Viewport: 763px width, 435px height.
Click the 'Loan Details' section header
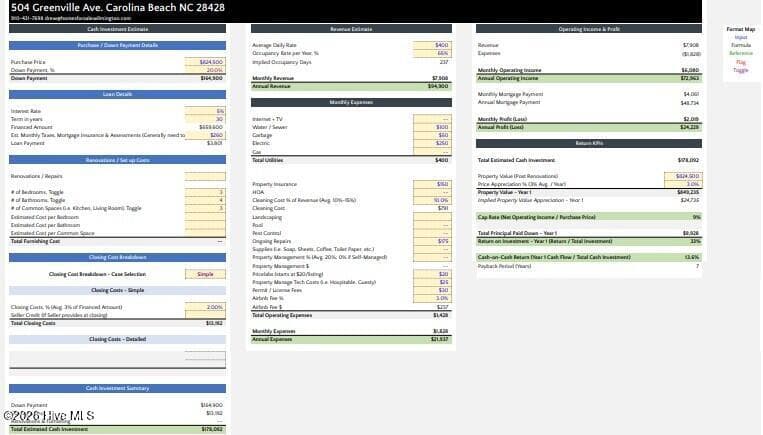click(117, 94)
